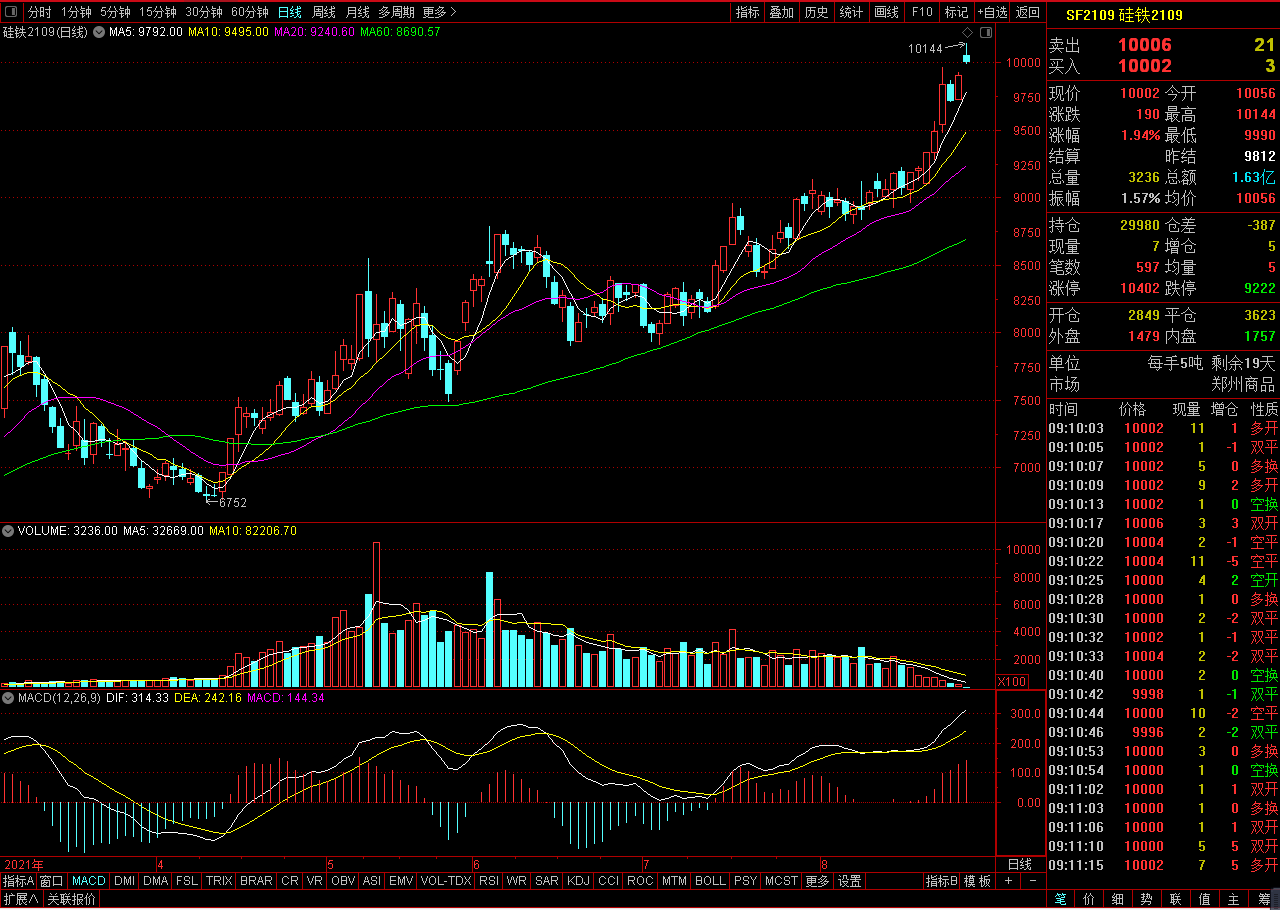Zoom in chart with the plus button
This screenshot has width=1280, height=910.
[1008, 881]
